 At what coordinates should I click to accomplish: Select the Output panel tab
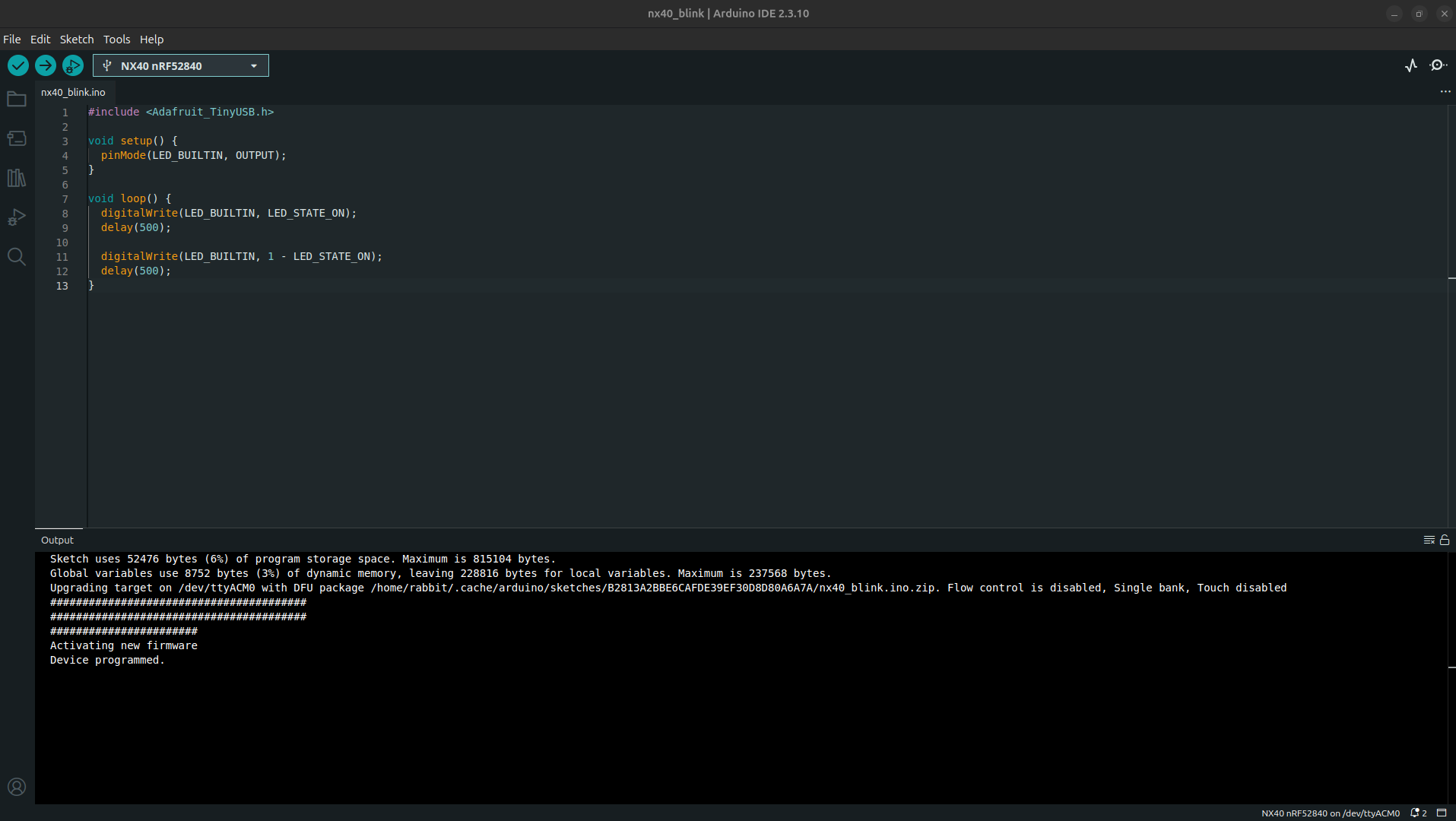58,540
